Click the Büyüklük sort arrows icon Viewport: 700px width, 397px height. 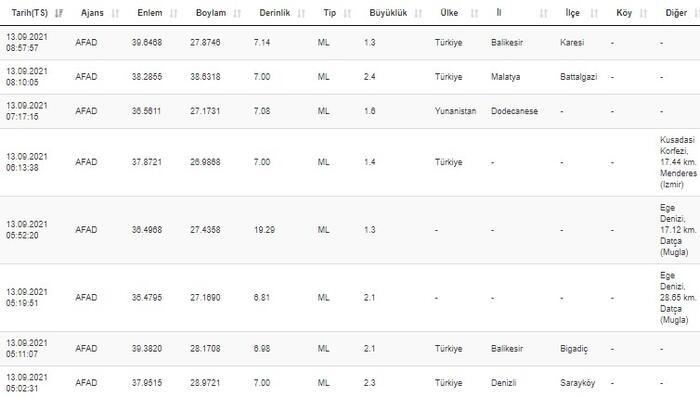pos(418,13)
